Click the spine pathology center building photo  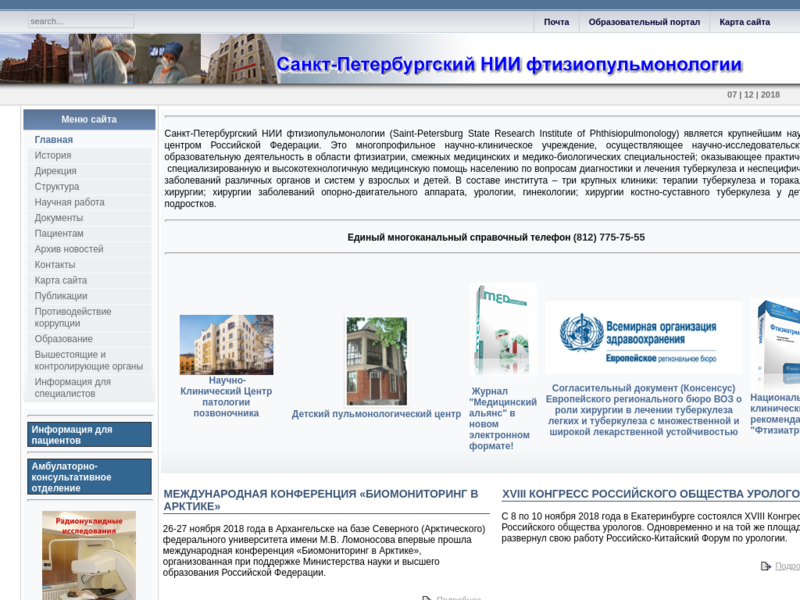[227, 345]
